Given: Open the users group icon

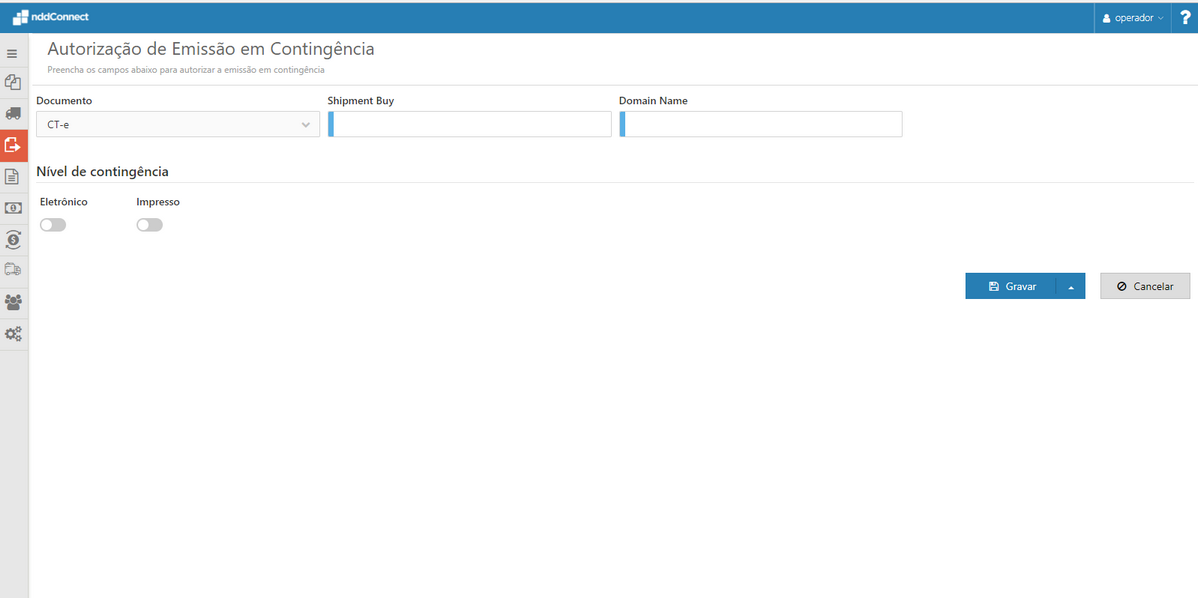Looking at the screenshot, I should coord(13,302).
